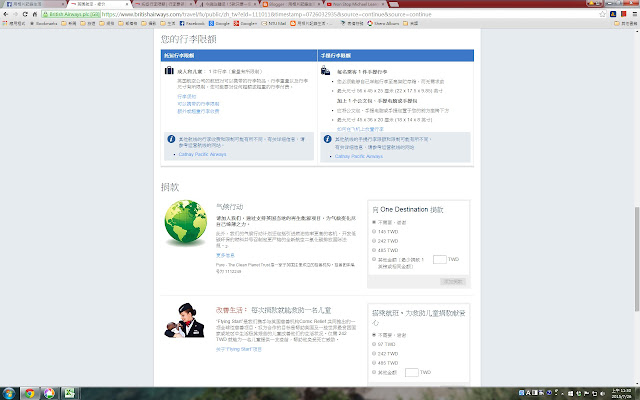Open the about Flying Start project link
Screen dimensions: 640x400
(239, 349)
